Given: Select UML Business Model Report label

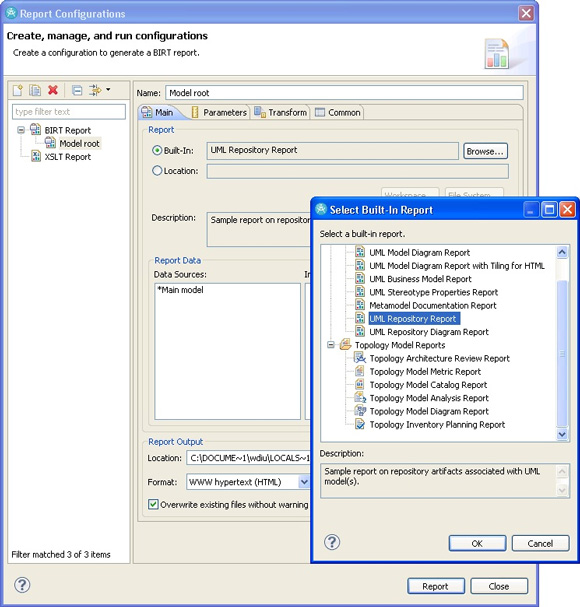Looking at the screenshot, I should pyautogui.click(x=420, y=279).
